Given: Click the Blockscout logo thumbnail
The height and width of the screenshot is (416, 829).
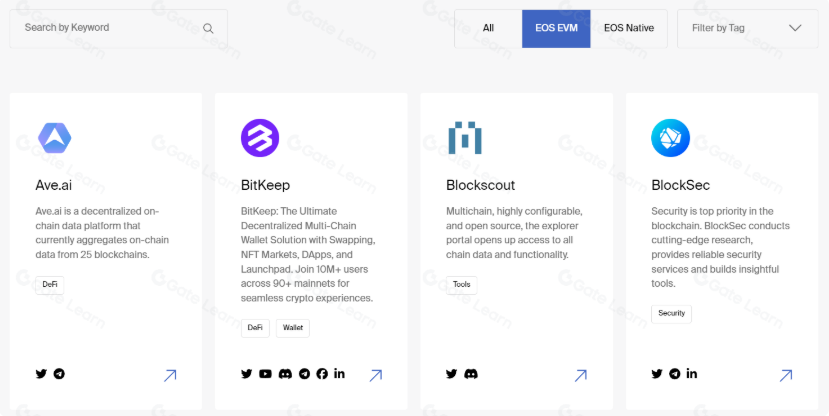Looking at the screenshot, I should click(x=464, y=138).
